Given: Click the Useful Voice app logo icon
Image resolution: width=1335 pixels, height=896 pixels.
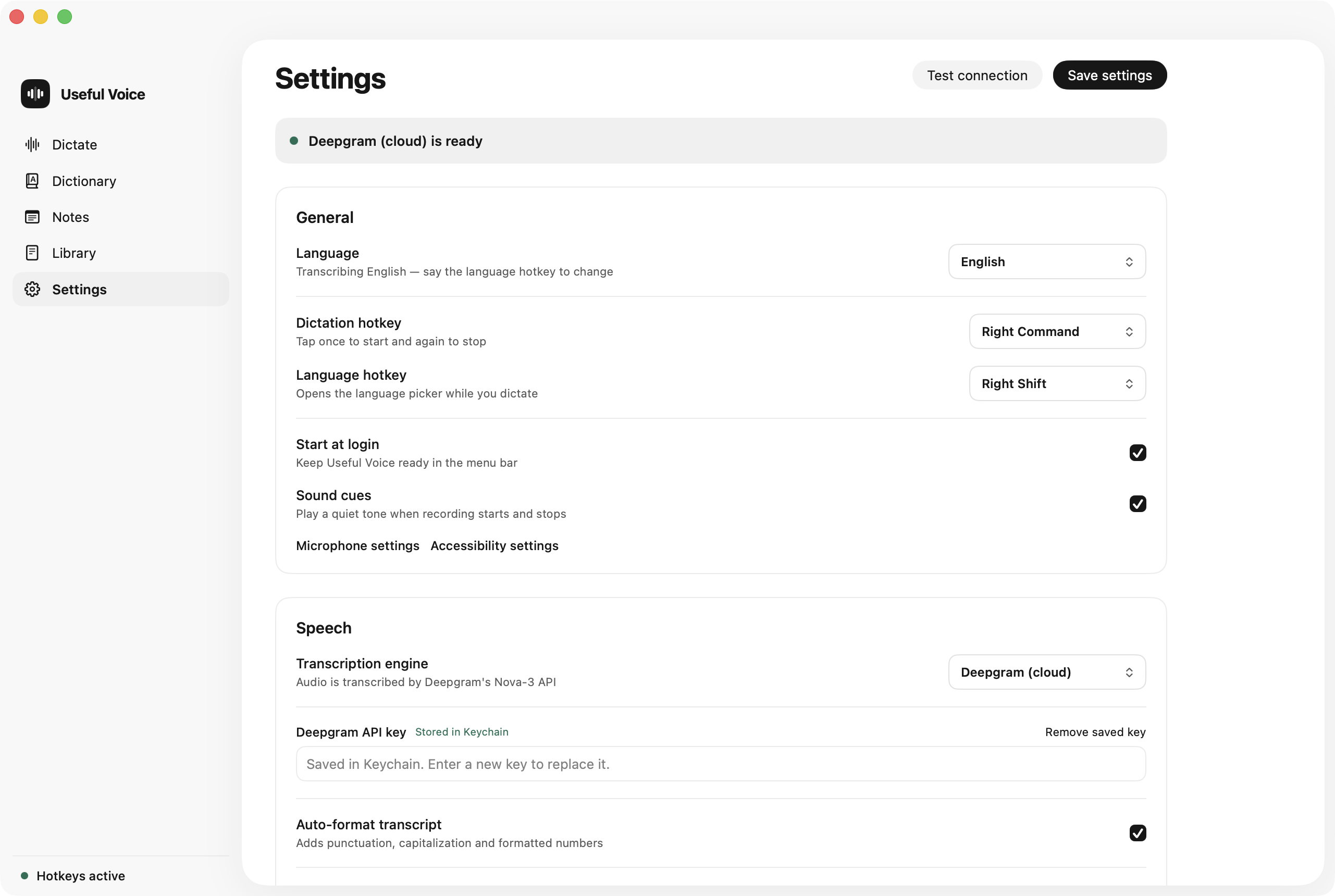Looking at the screenshot, I should (35, 94).
